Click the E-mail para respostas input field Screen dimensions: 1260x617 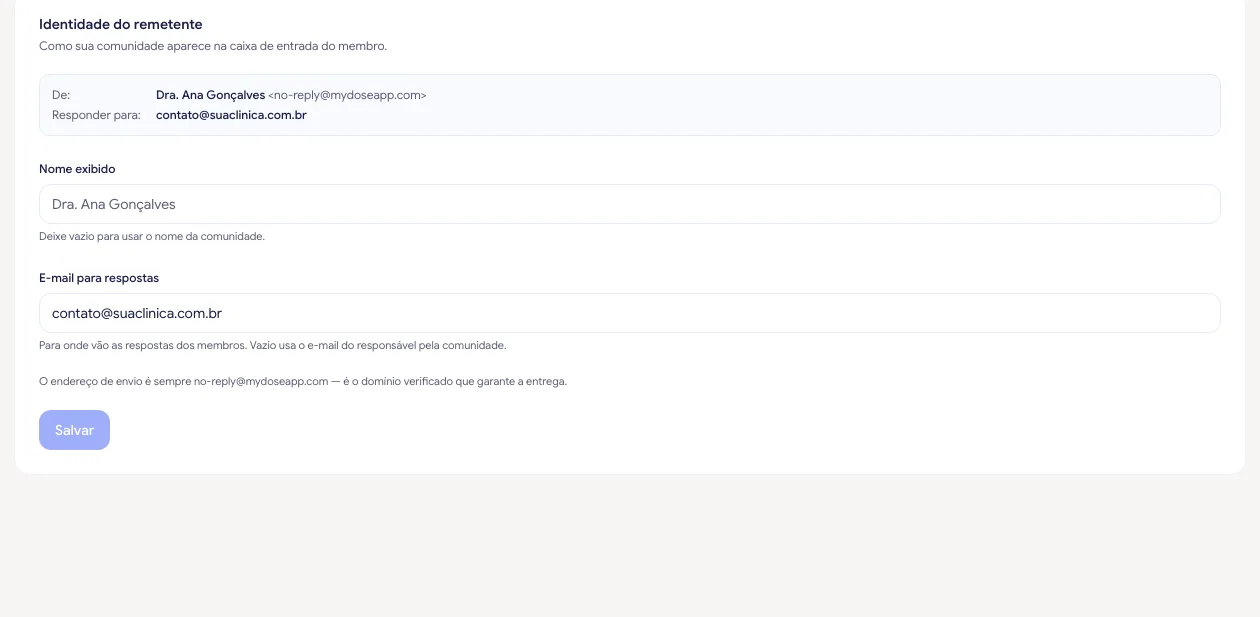(x=629, y=313)
